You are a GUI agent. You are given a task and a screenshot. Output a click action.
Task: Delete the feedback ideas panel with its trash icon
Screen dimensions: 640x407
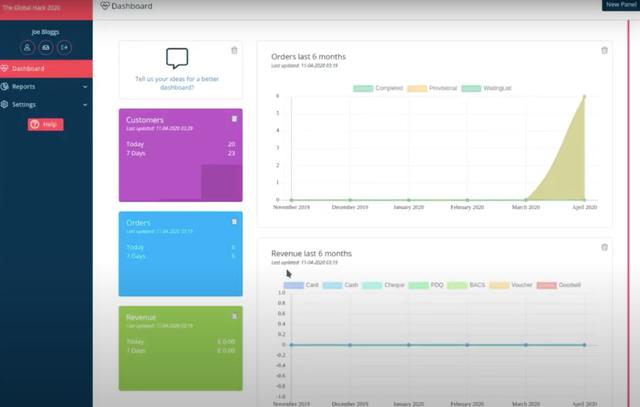[234, 50]
